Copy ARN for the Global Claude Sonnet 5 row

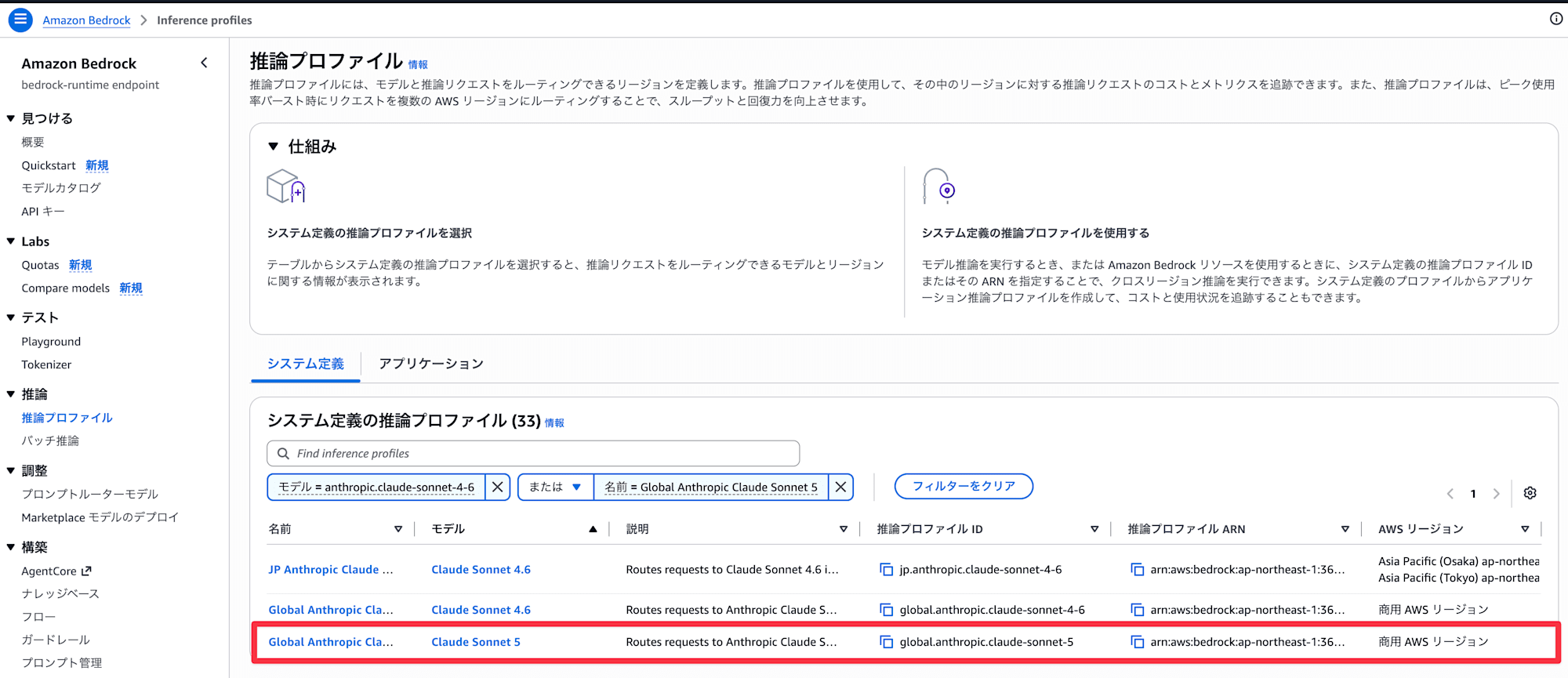(x=1138, y=642)
